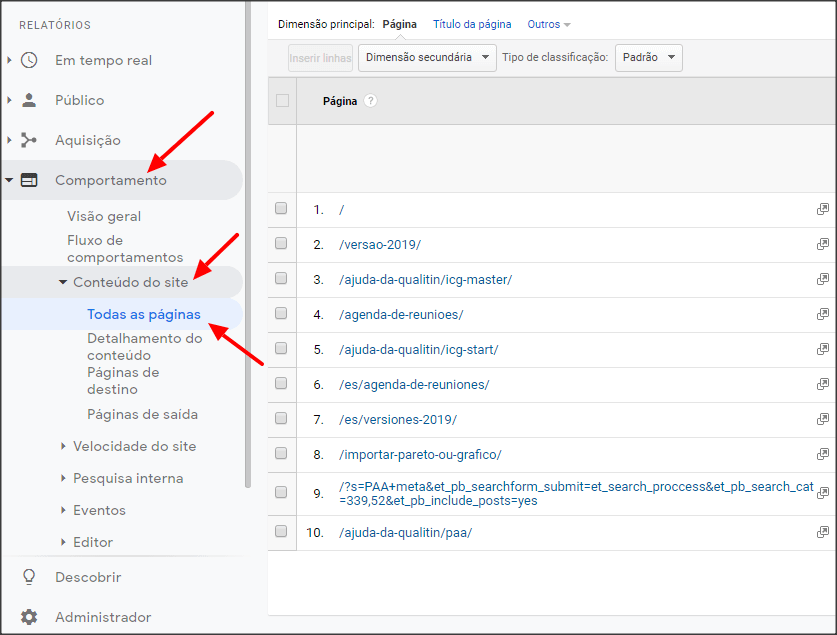Click the person icon for Público

pos(29,100)
